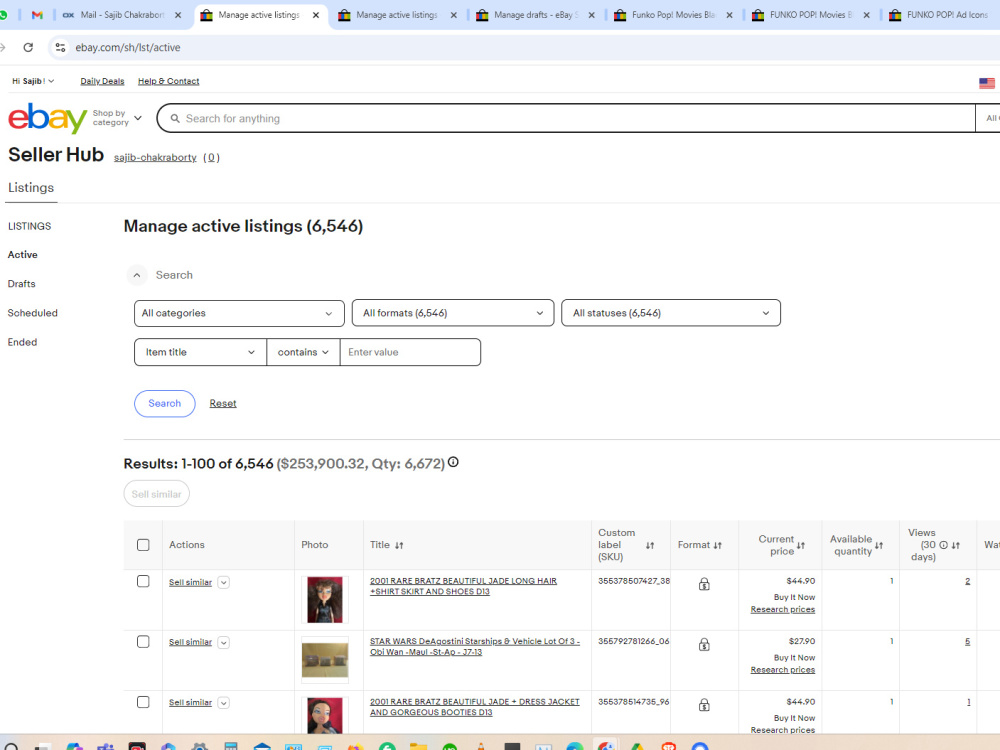Sort listings by Title column arrows
This screenshot has width=1000, height=750.
399,545
